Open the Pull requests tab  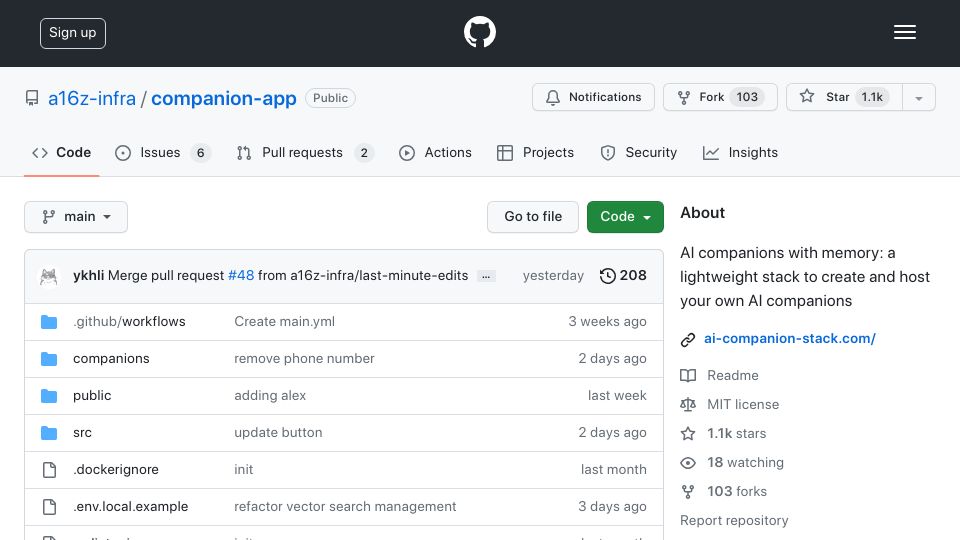[304, 152]
